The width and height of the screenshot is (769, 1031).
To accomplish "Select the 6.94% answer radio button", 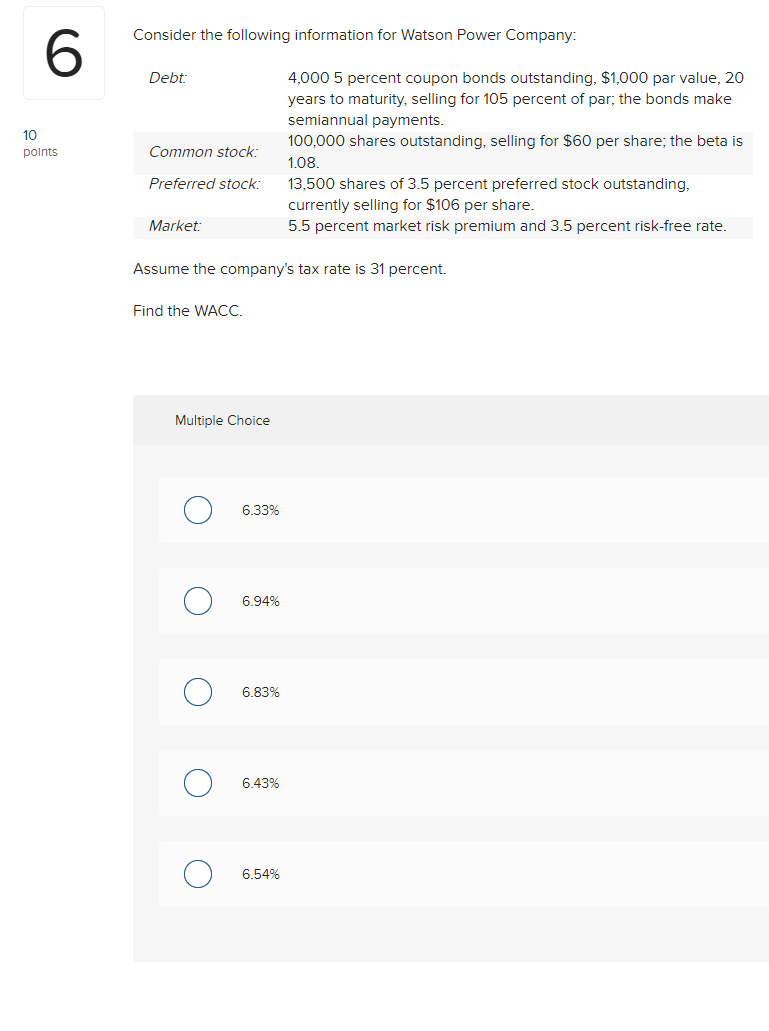I will pyautogui.click(x=198, y=601).
